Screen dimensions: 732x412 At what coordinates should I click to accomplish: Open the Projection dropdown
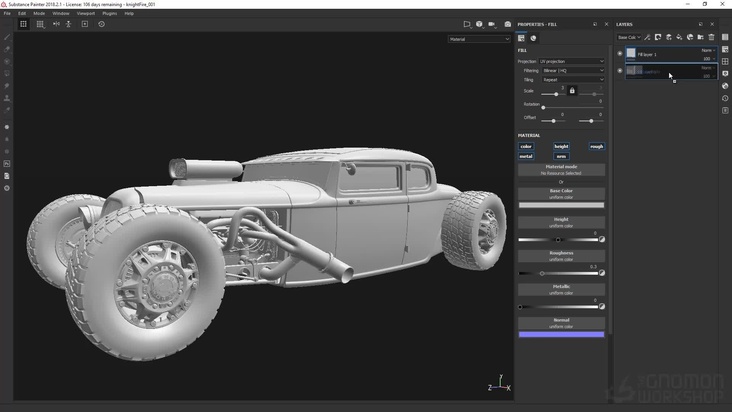coord(571,61)
